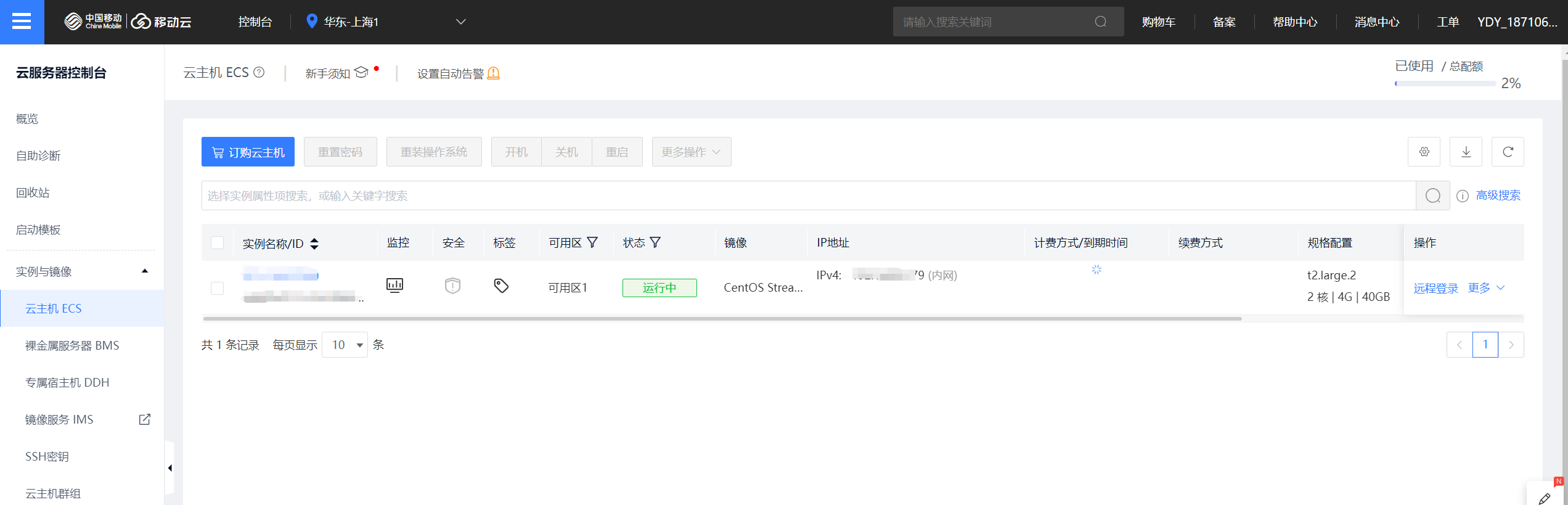Open monitoring chart for the instance
Screen dimensions: 1568x505
coord(394,285)
